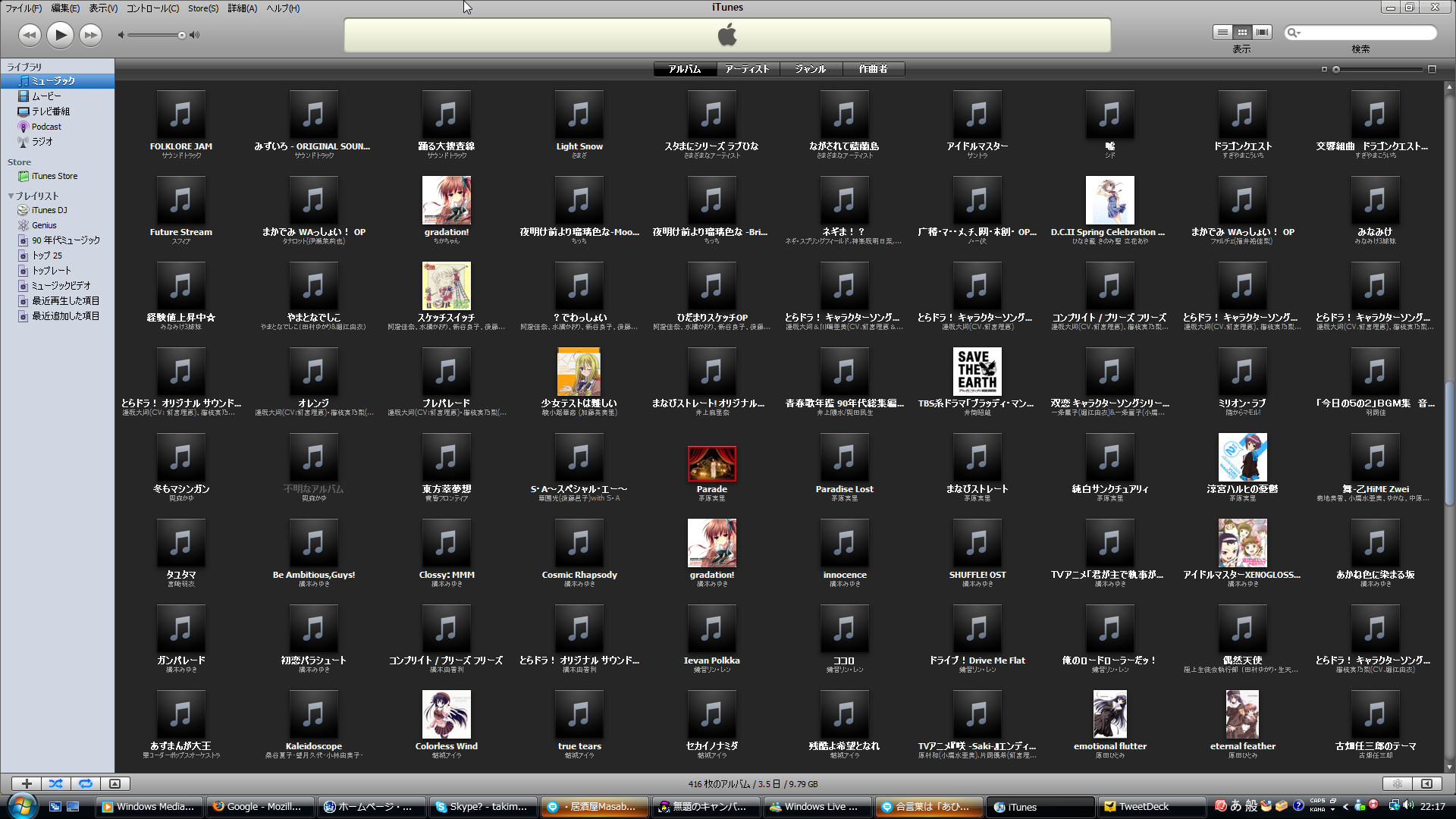Image resolution: width=1456 pixels, height=819 pixels.
Task: Open the 編集(E) menu
Action: 65,8
